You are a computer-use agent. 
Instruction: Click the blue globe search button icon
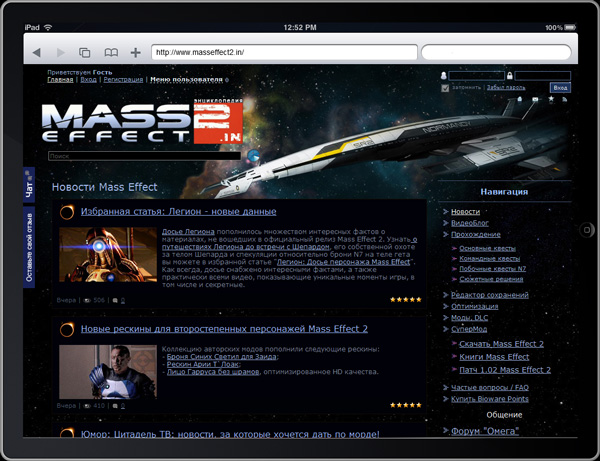point(253,156)
